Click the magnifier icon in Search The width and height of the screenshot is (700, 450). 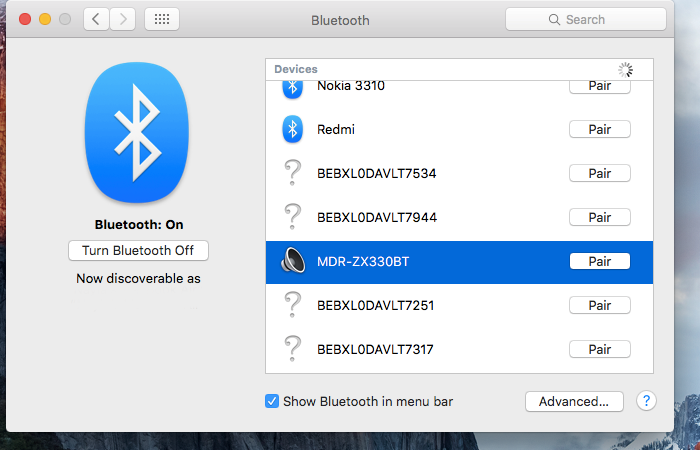(554, 20)
